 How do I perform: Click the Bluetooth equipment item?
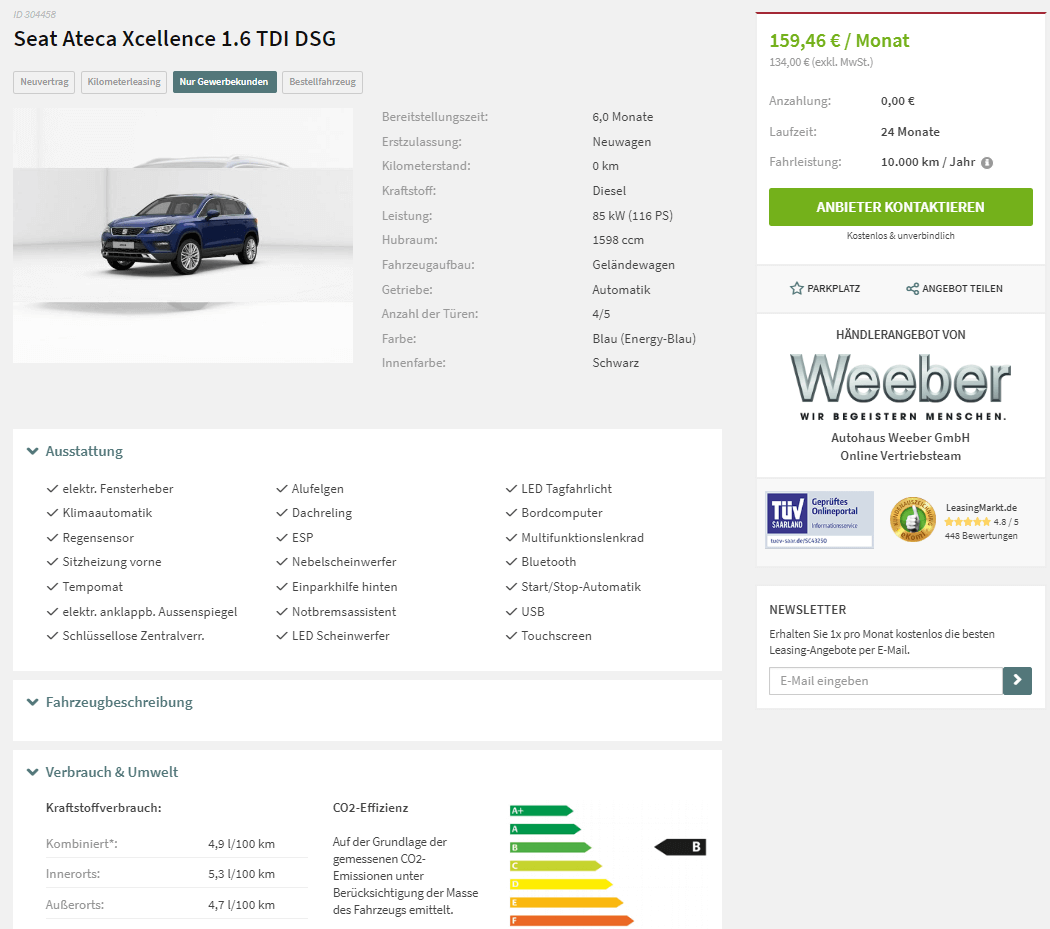point(548,562)
